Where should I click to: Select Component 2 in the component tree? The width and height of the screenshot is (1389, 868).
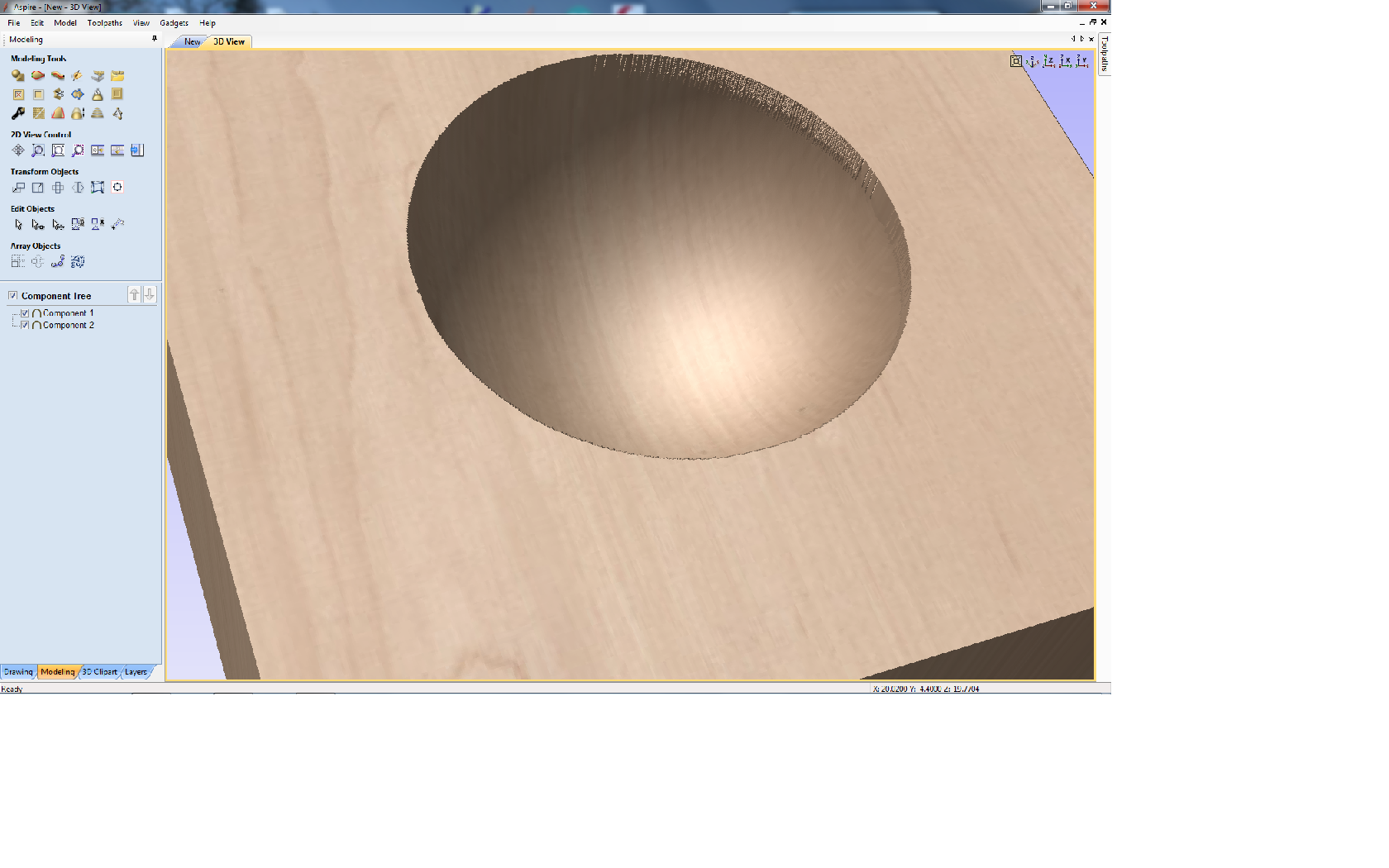[68, 325]
